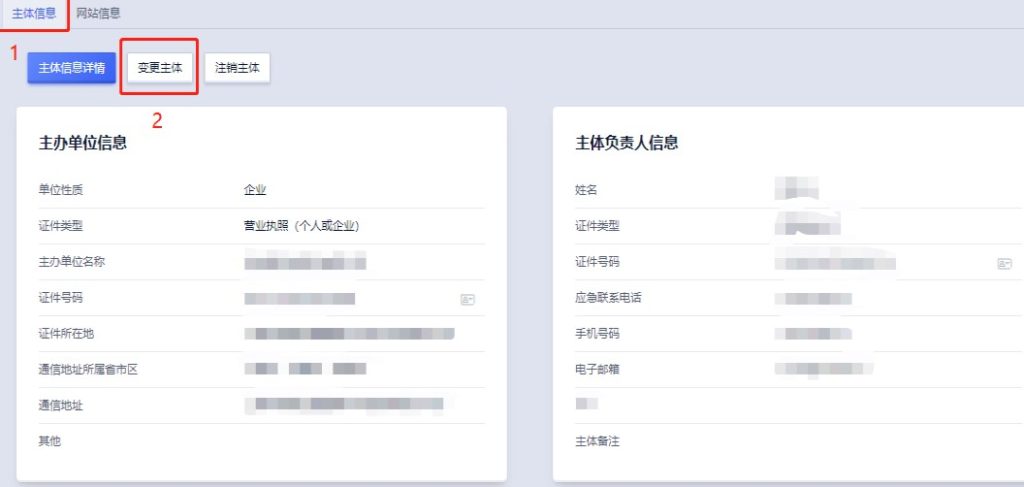The height and width of the screenshot is (487, 1024).
Task: Select the 主办单位信息 heading
Action: [83, 144]
